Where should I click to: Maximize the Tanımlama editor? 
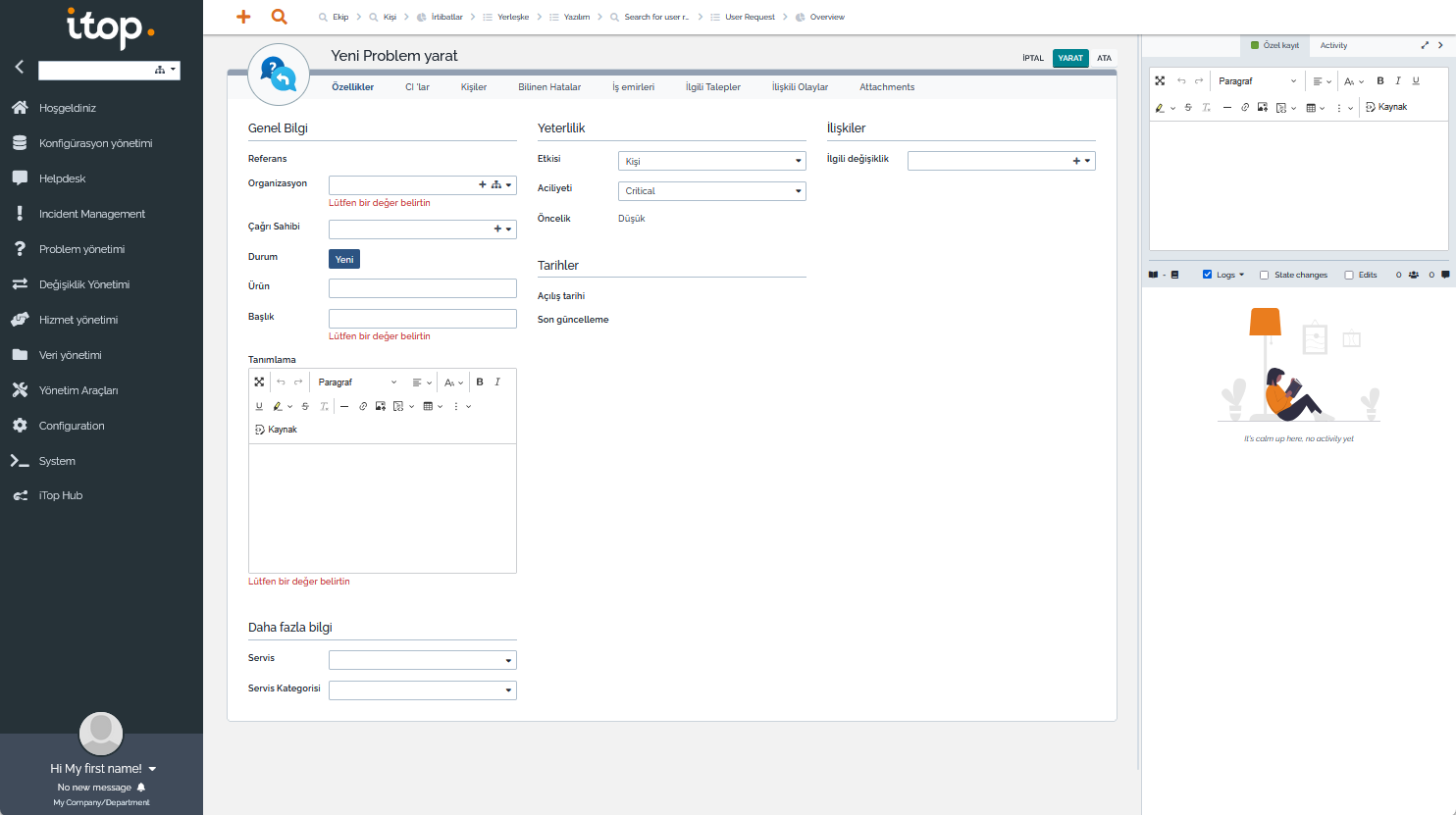pos(259,382)
